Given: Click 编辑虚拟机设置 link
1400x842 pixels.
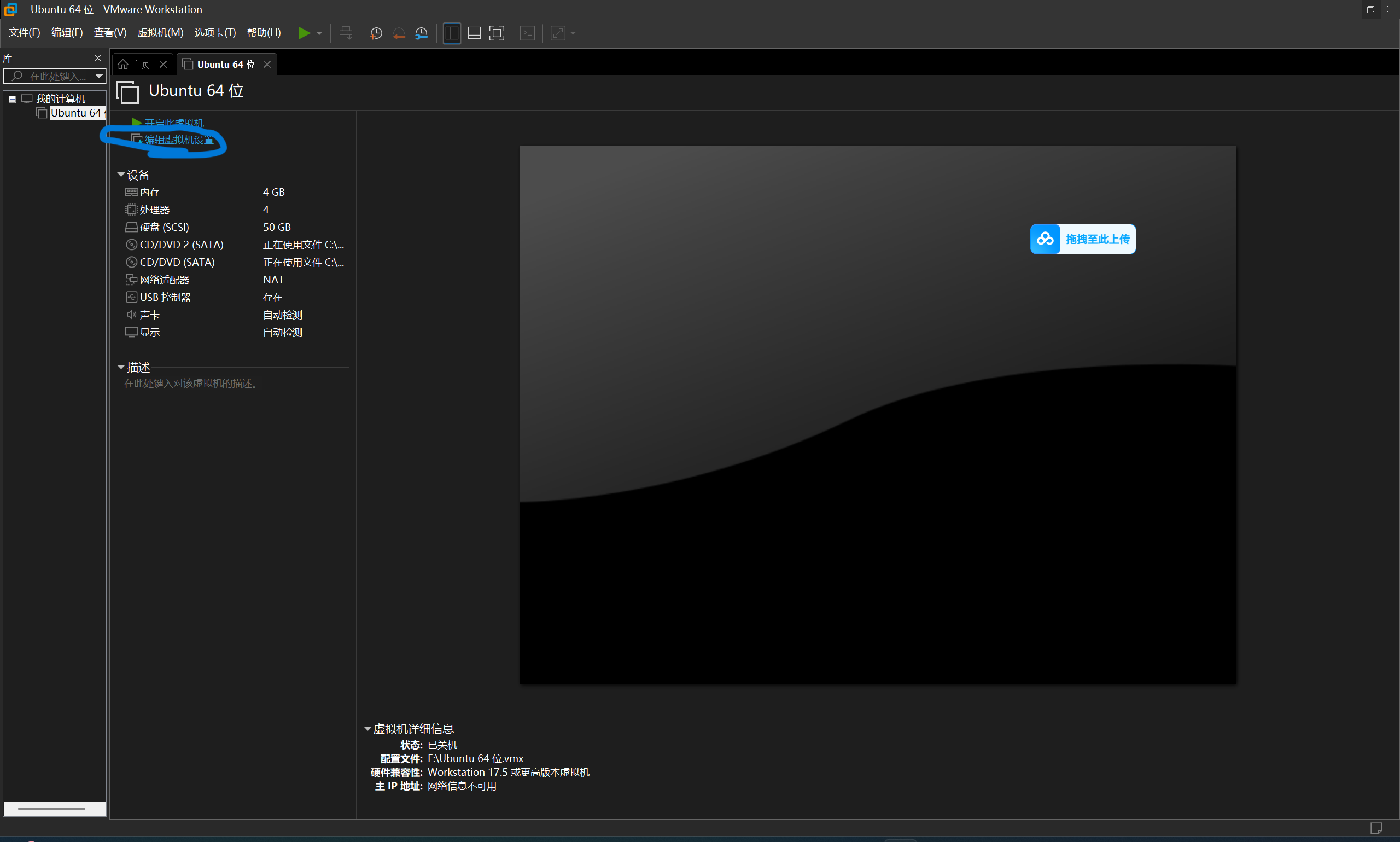Looking at the screenshot, I should [x=179, y=140].
